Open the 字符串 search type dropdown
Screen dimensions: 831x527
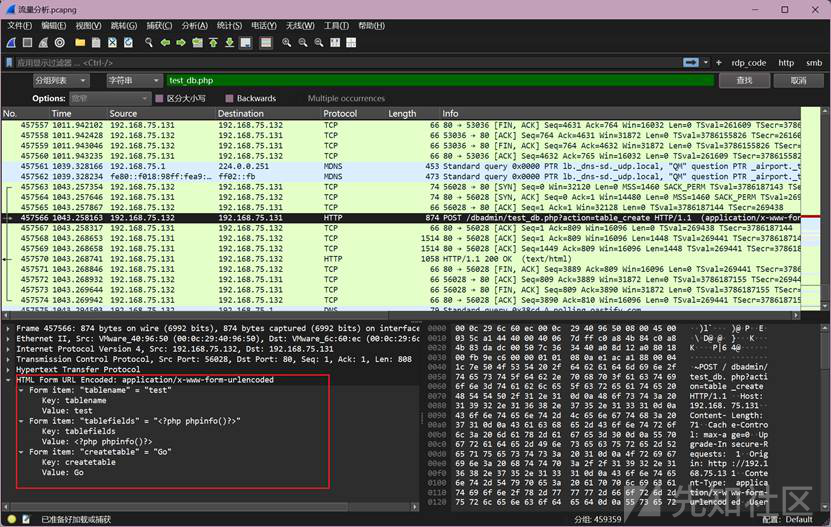click(134, 81)
